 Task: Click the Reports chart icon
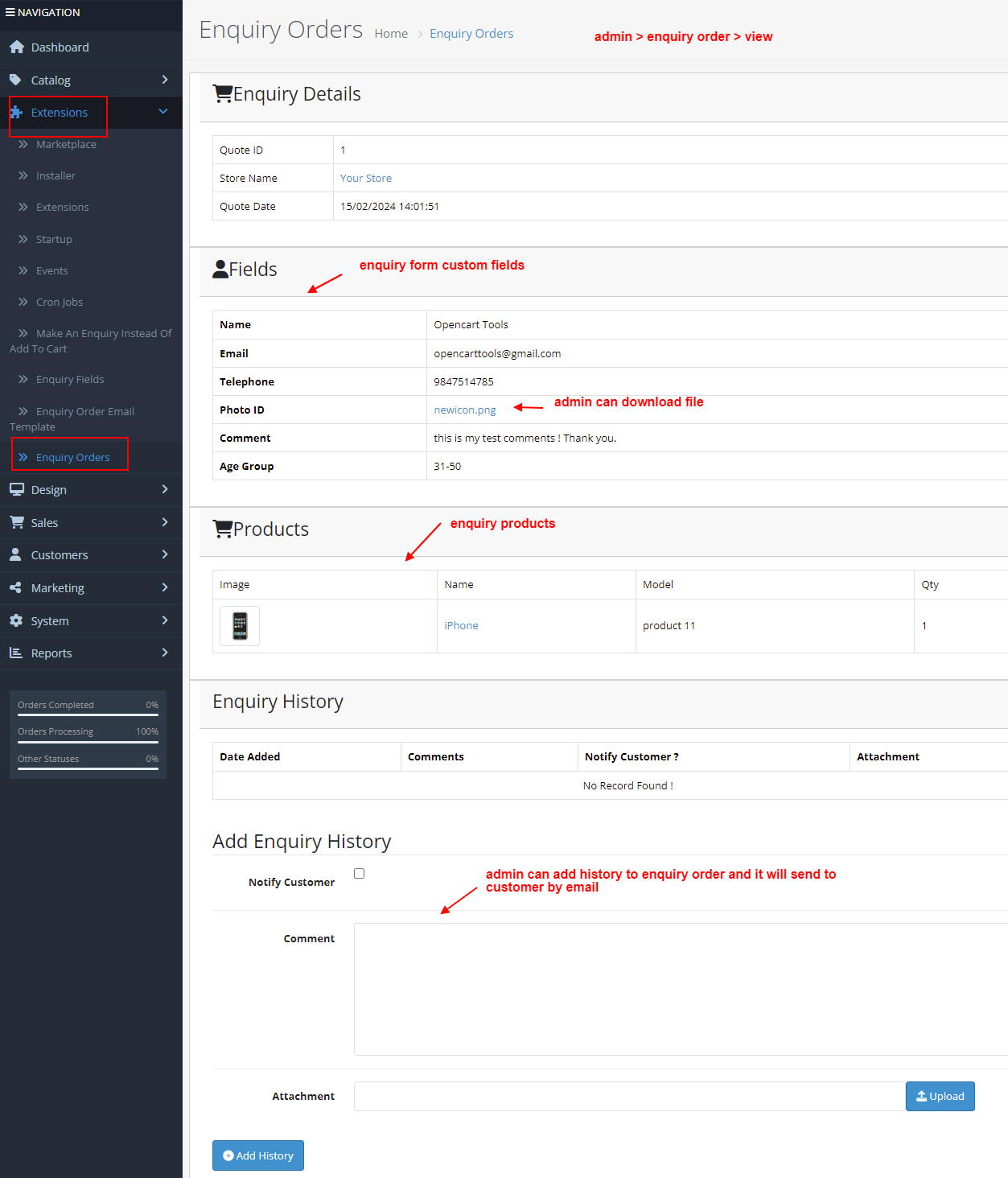[x=15, y=653]
